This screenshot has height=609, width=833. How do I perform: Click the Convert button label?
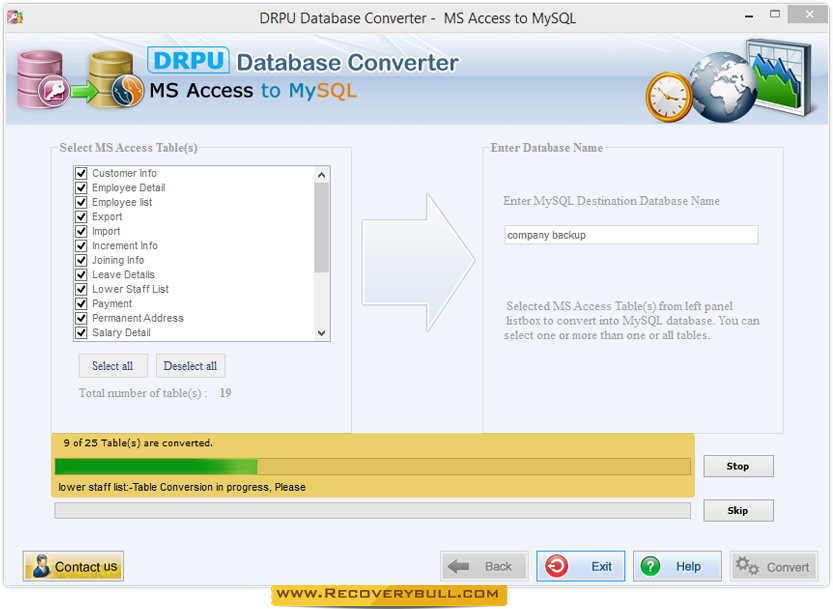787,567
